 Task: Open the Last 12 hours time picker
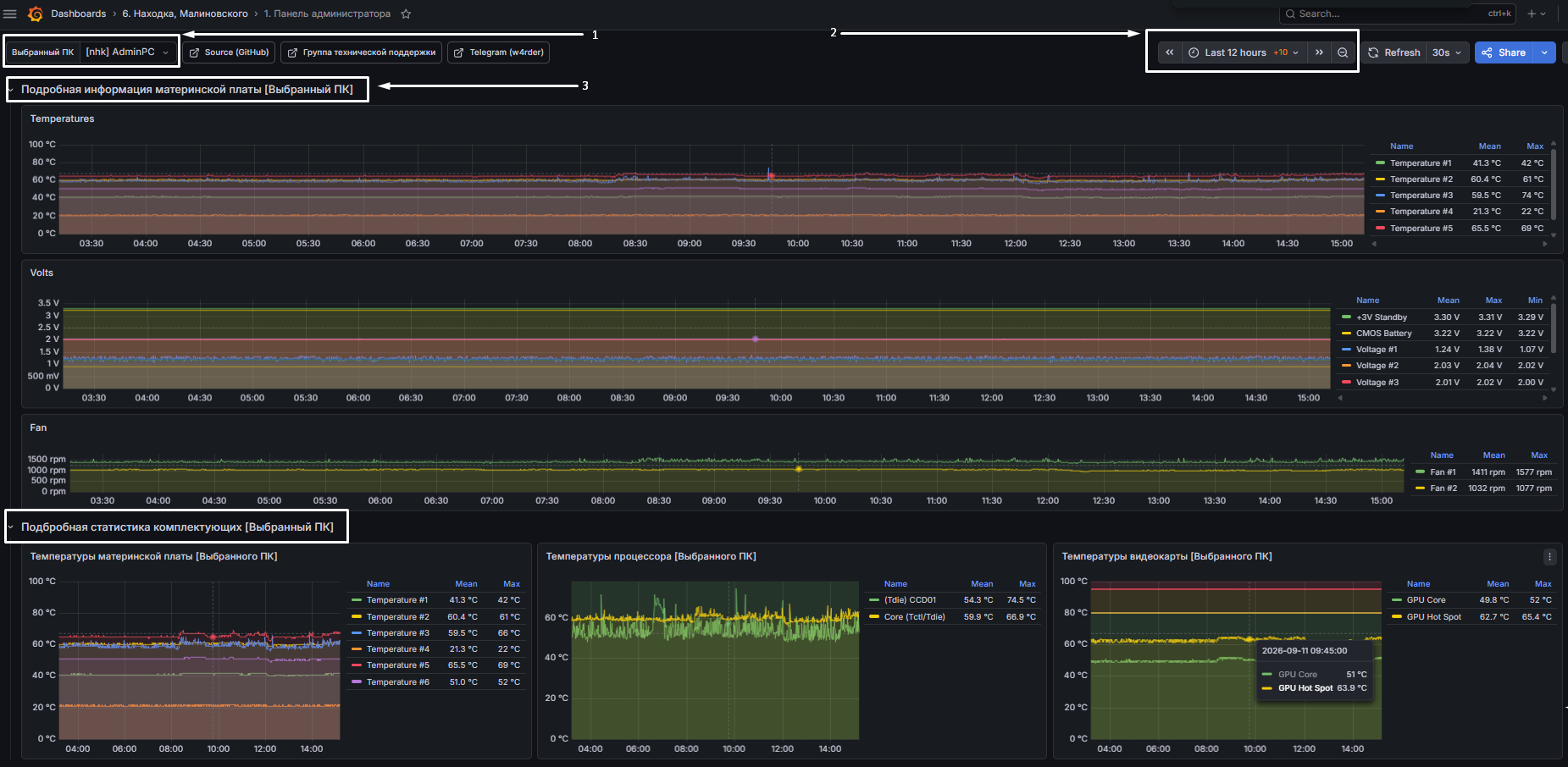(x=1243, y=52)
